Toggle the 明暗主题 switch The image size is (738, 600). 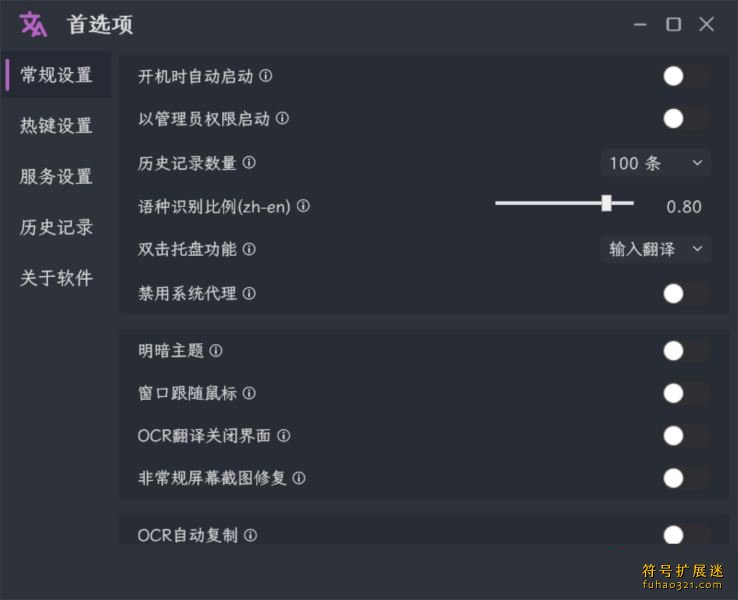point(685,351)
